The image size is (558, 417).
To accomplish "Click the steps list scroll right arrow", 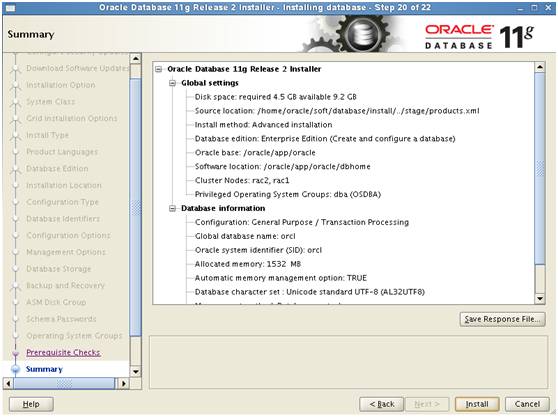I will [123, 384].
